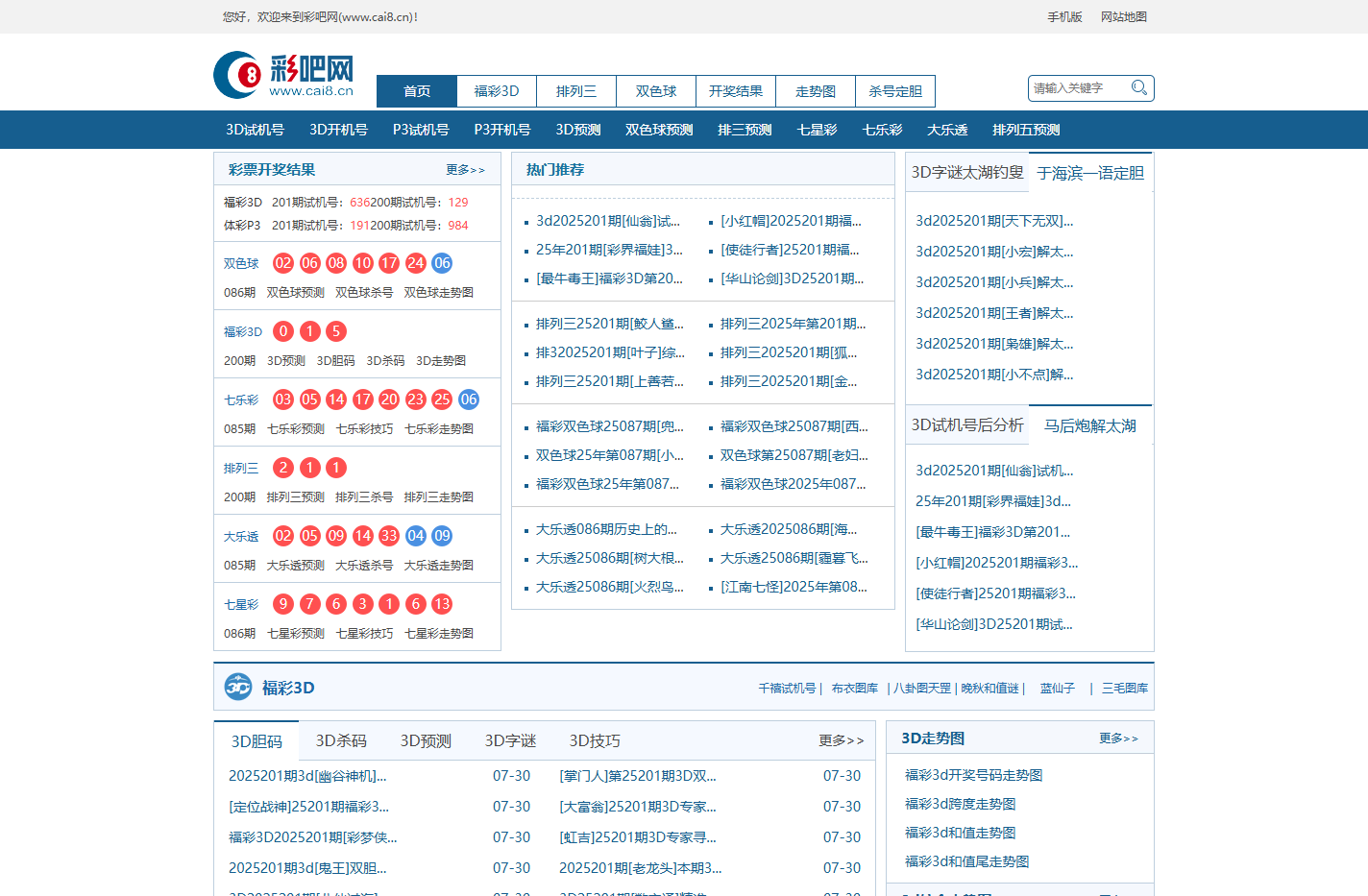Select 大乐透 in blue menu bar
Image resolution: width=1368 pixels, height=896 pixels.
click(947, 130)
